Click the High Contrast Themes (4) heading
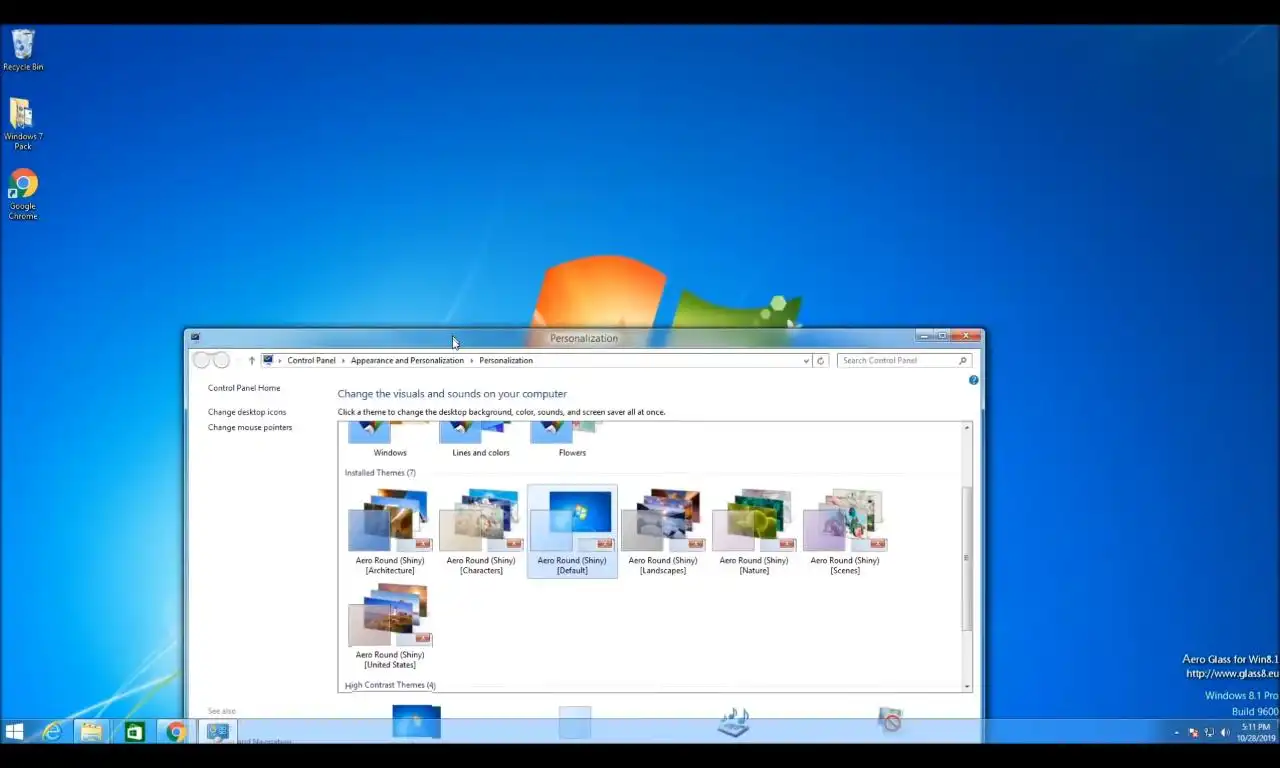Screen dimensions: 1280x768 point(390,685)
